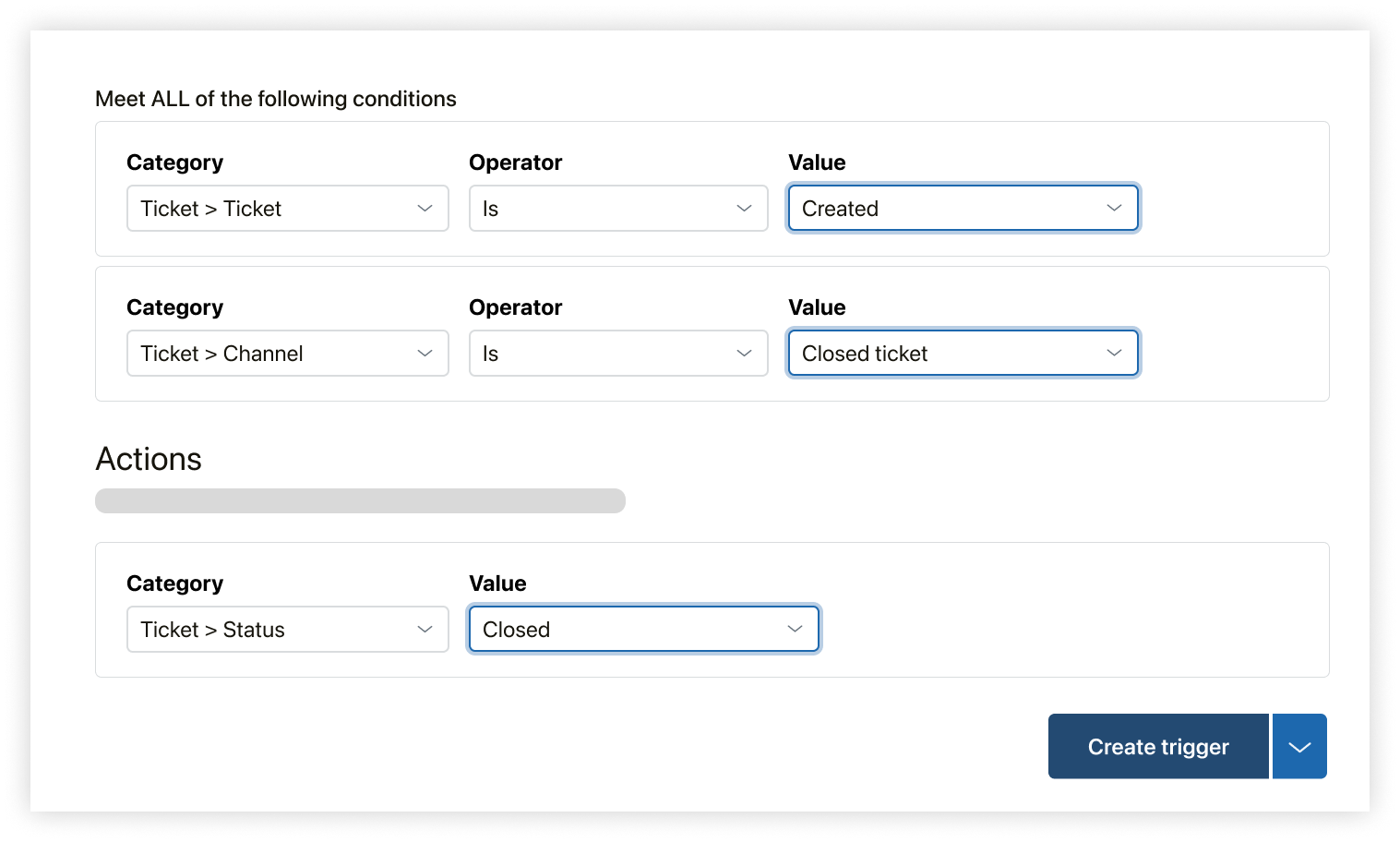Viewport: 1400px width, 842px height.
Task: Click the chevron in the Closed action value field
Action: point(795,630)
